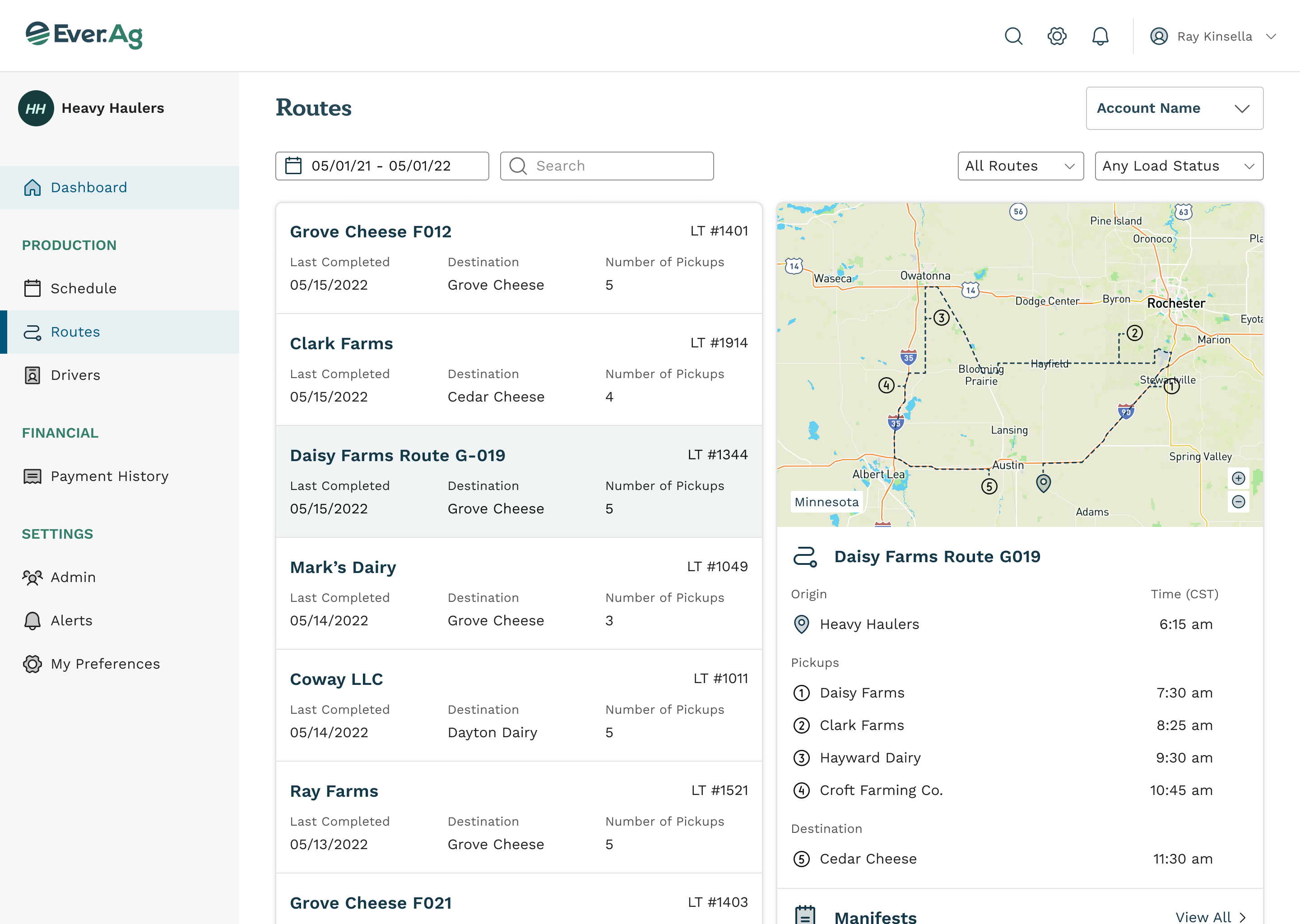This screenshot has width=1300, height=924.
Task: Click pickup 4 Croft Farming Co. row
Action: click(x=1020, y=790)
